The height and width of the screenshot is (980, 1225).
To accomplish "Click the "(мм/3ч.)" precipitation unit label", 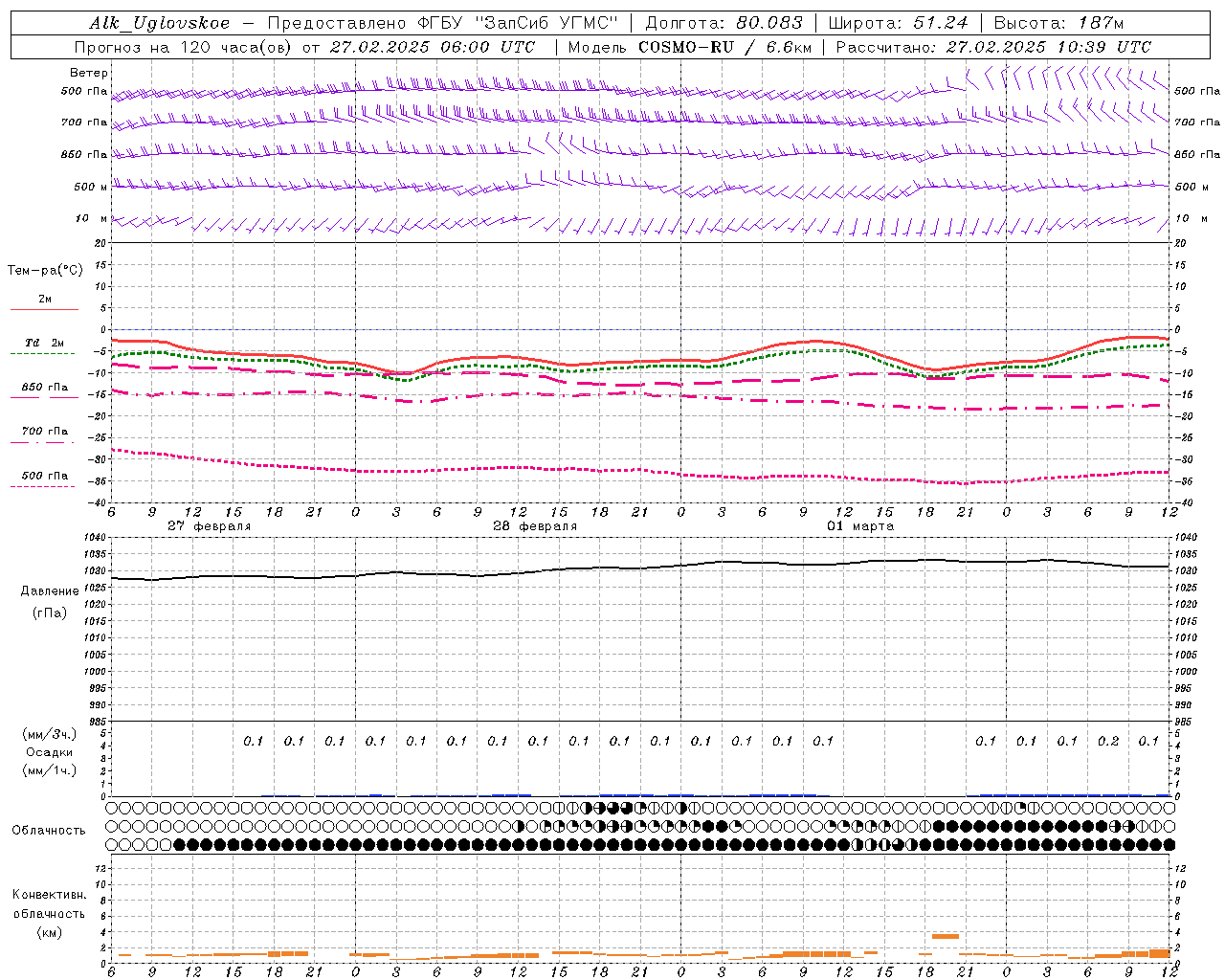I will [50, 734].
